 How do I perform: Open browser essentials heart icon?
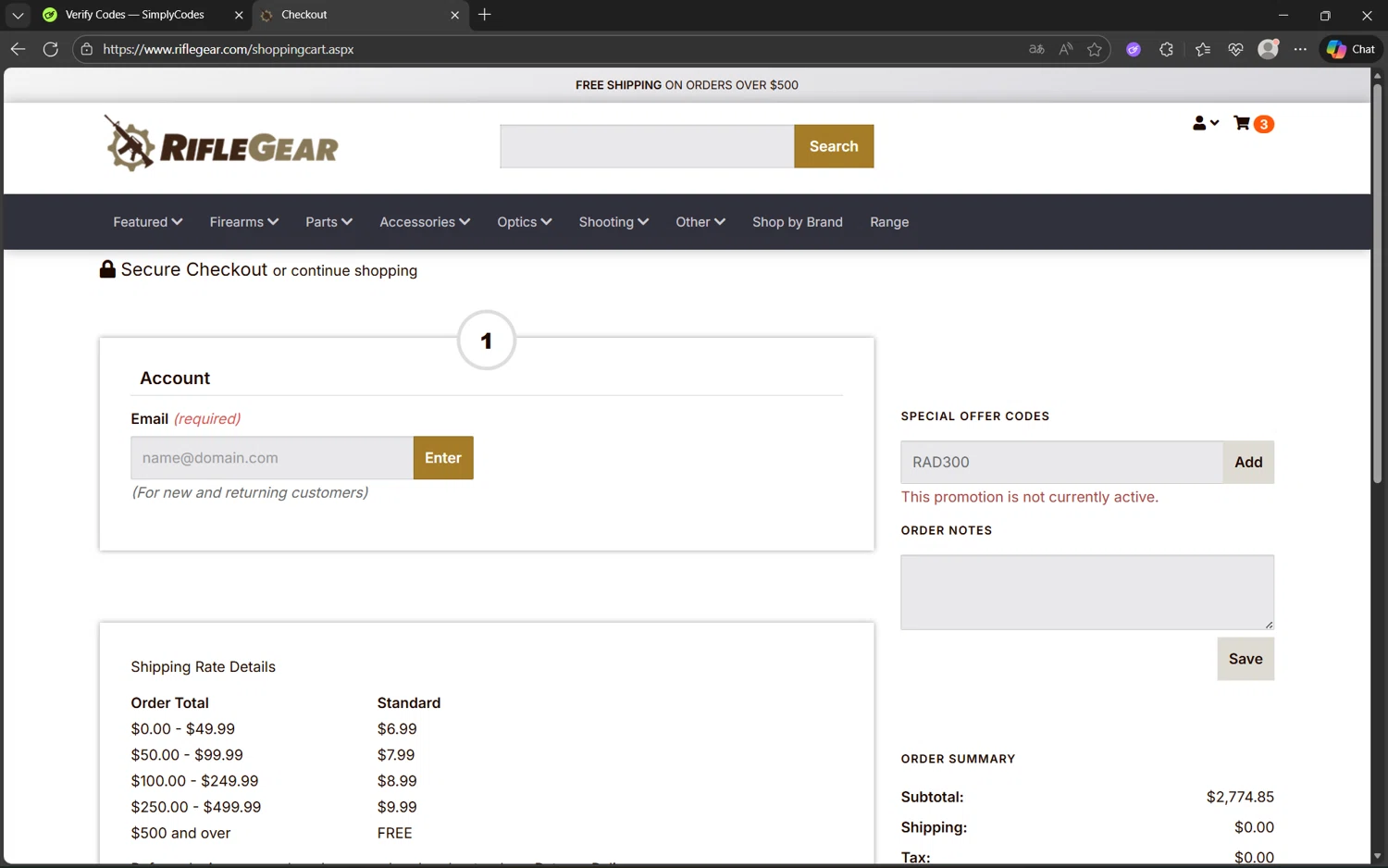pyautogui.click(x=1235, y=49)
